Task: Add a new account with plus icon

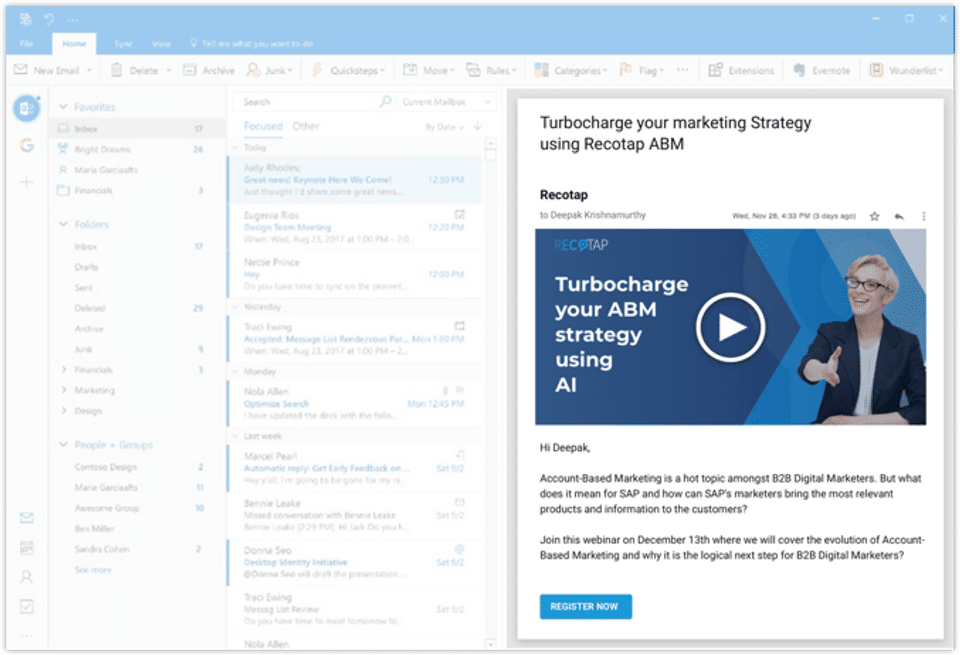Action: pyautogui.click(x=26, y=182)
